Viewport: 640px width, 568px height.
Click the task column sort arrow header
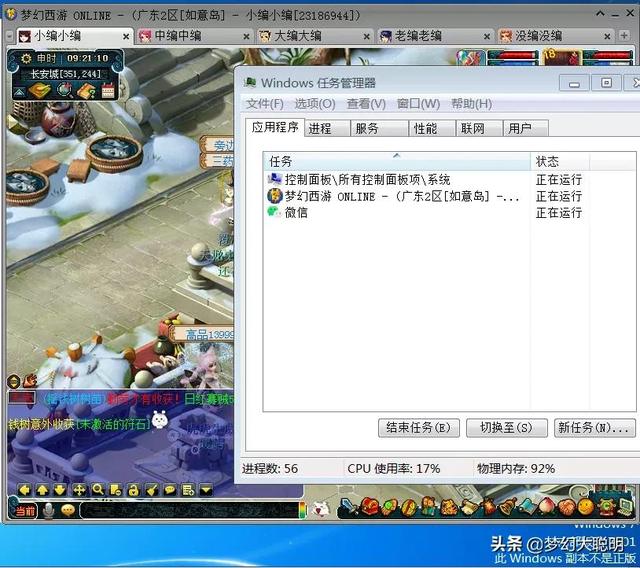tap(396, 156)
